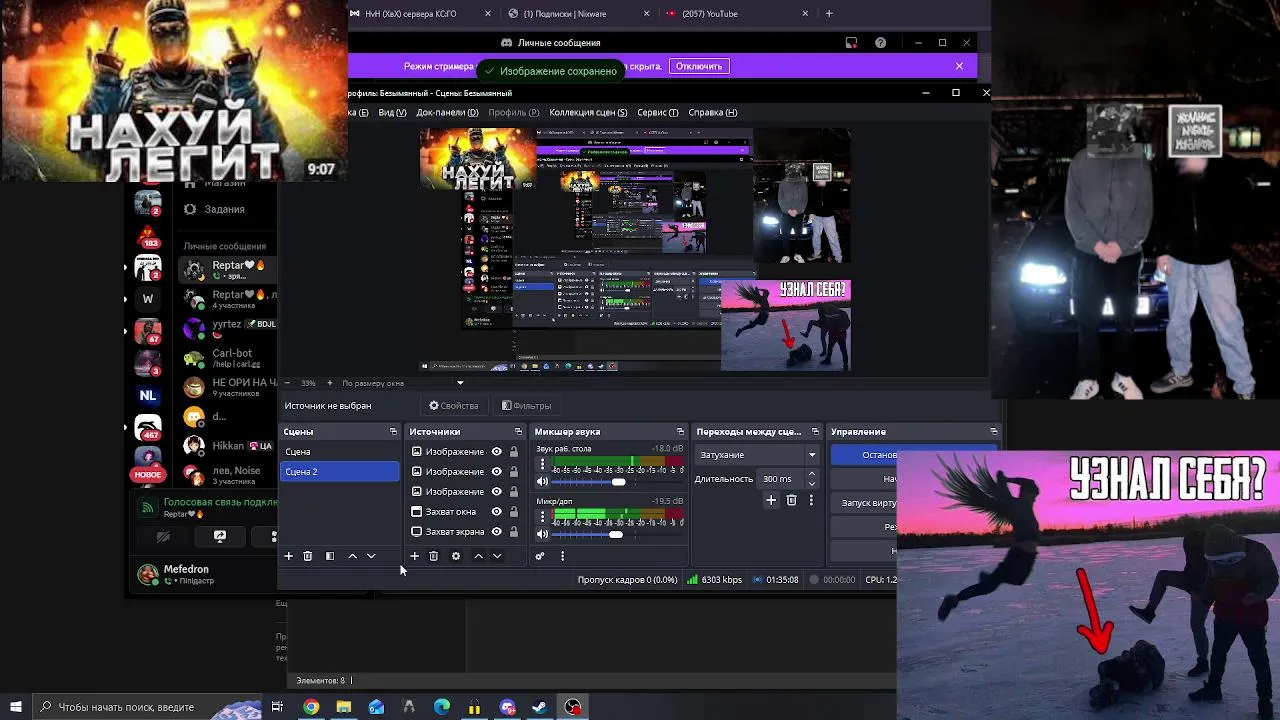Click the Свойства button

tap(454, 406)
